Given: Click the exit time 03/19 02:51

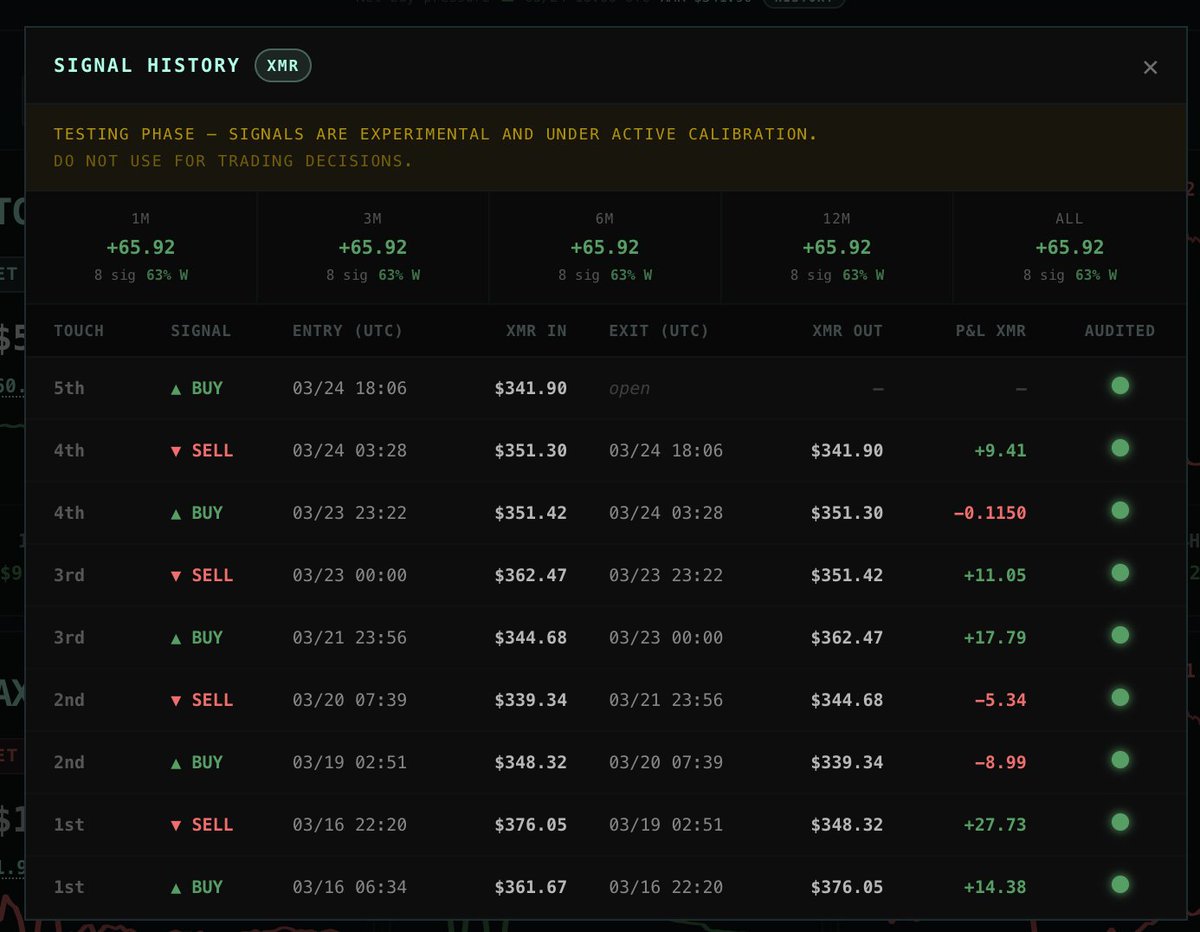Looking at the screenshot, I should [666, 824].
